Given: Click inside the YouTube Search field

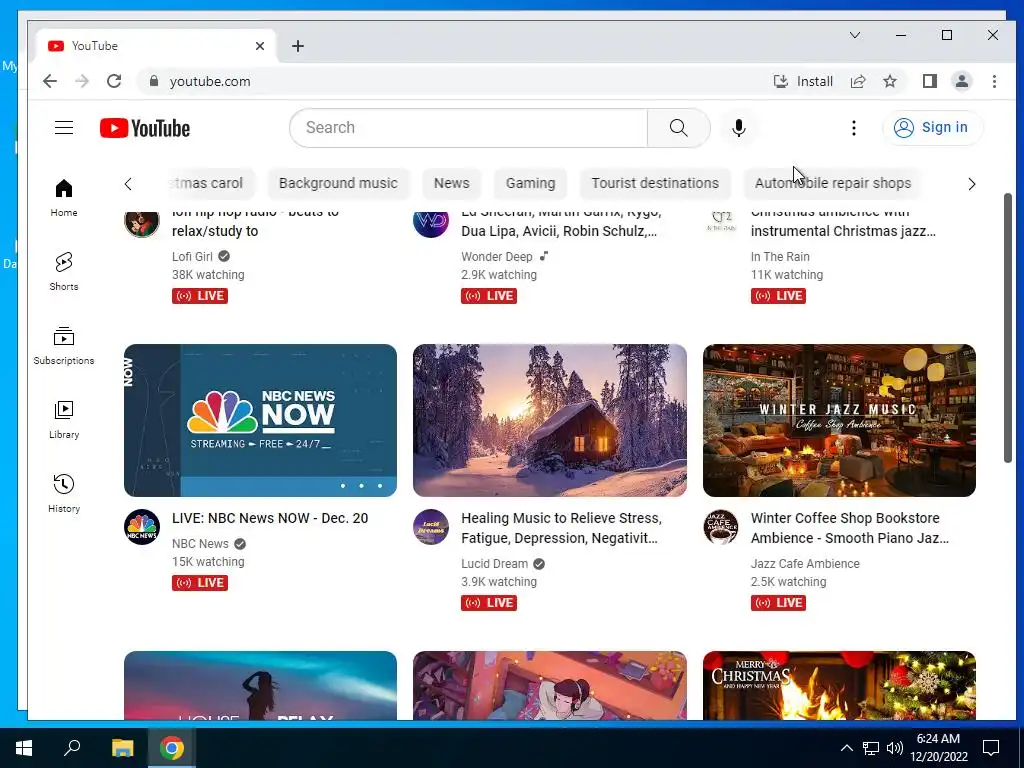Looking at the screenshot, I should click(469, 127).
